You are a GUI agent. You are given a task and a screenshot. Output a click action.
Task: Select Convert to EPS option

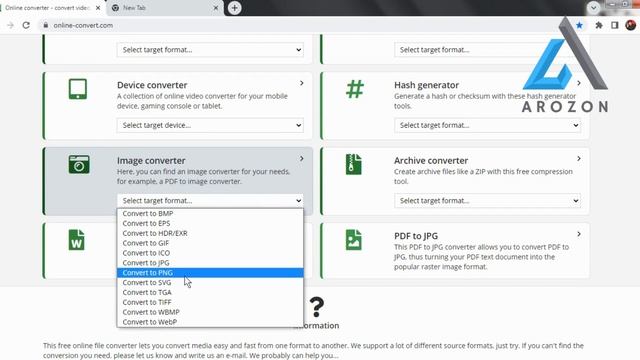tap(210, 223)
